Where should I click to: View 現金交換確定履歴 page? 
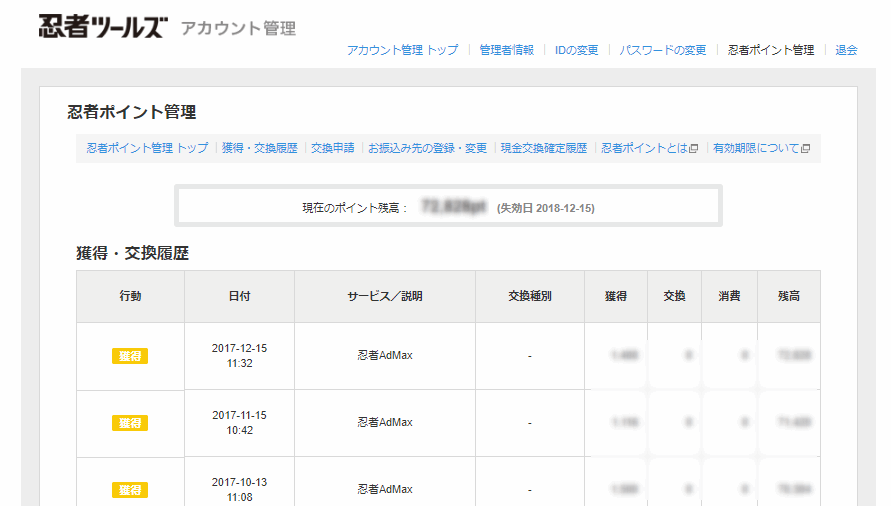(544, 148)
